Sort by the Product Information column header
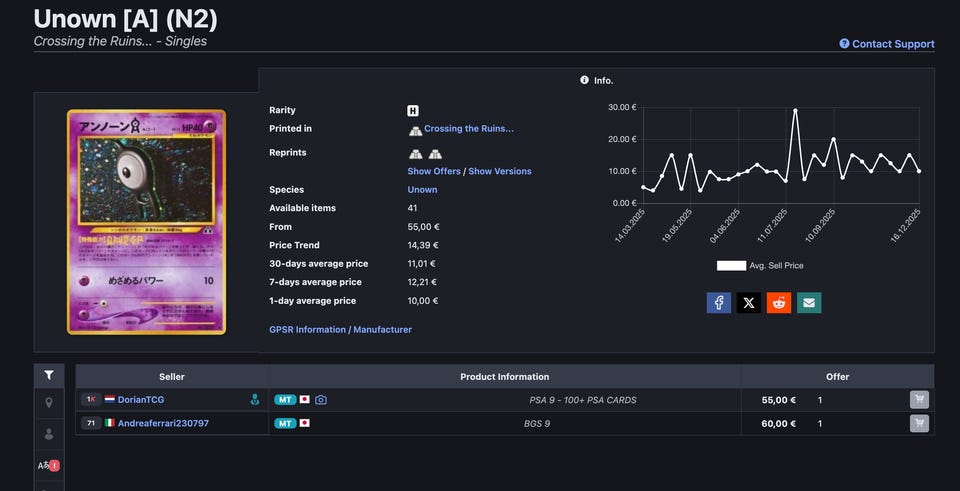The image size is (960, 491). click(504, 377)
